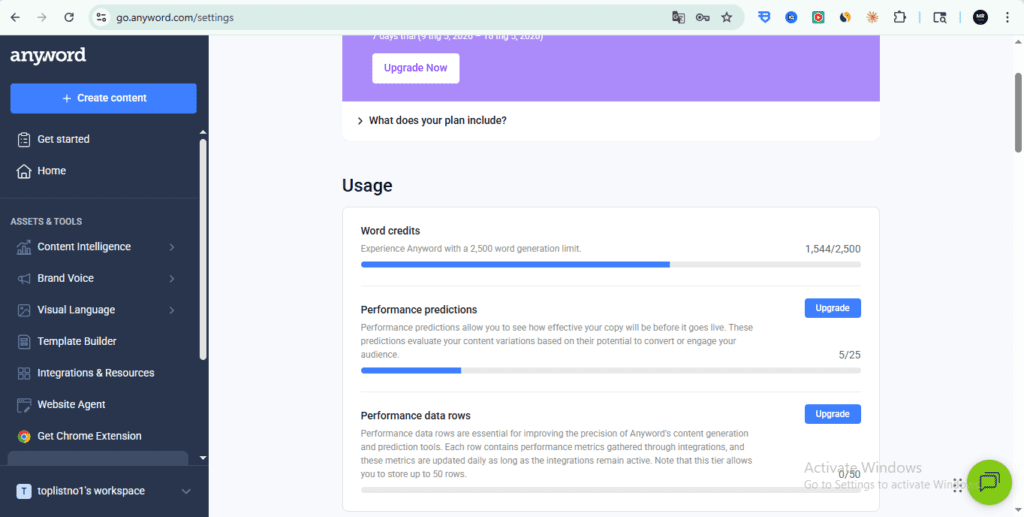Open Integrations & Resources

[x=96, y=373]
